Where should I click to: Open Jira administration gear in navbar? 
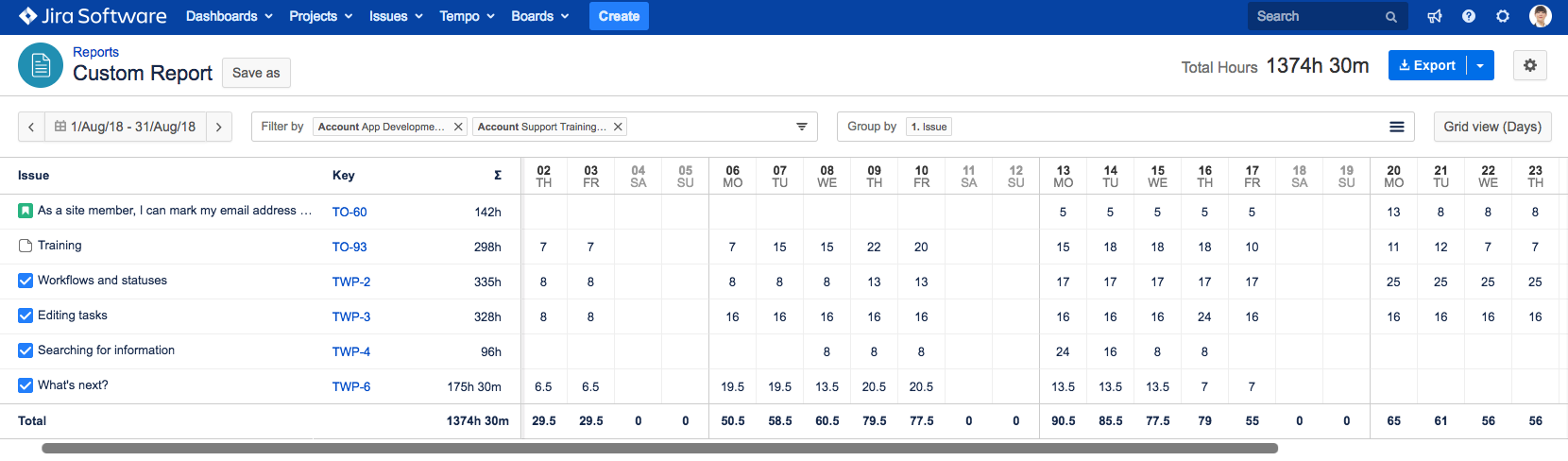[x=1503, y=16]
